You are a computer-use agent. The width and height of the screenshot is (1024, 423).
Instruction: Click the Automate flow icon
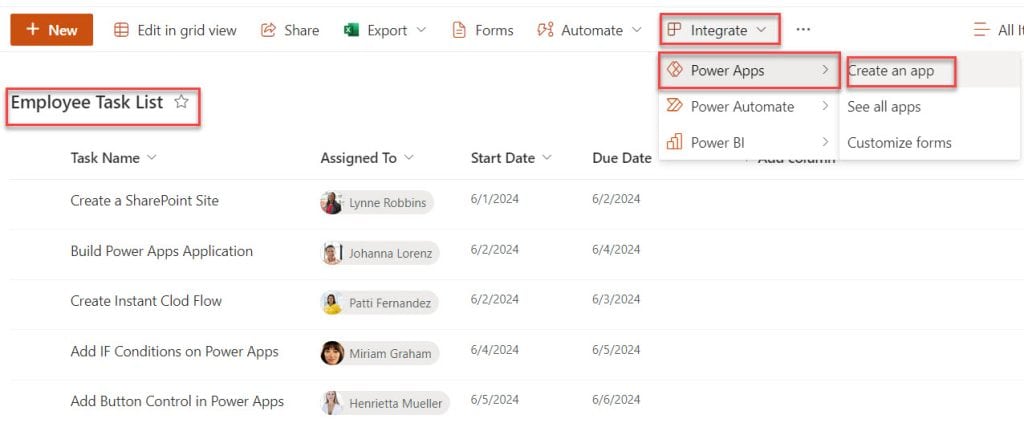tap(545, 30)
